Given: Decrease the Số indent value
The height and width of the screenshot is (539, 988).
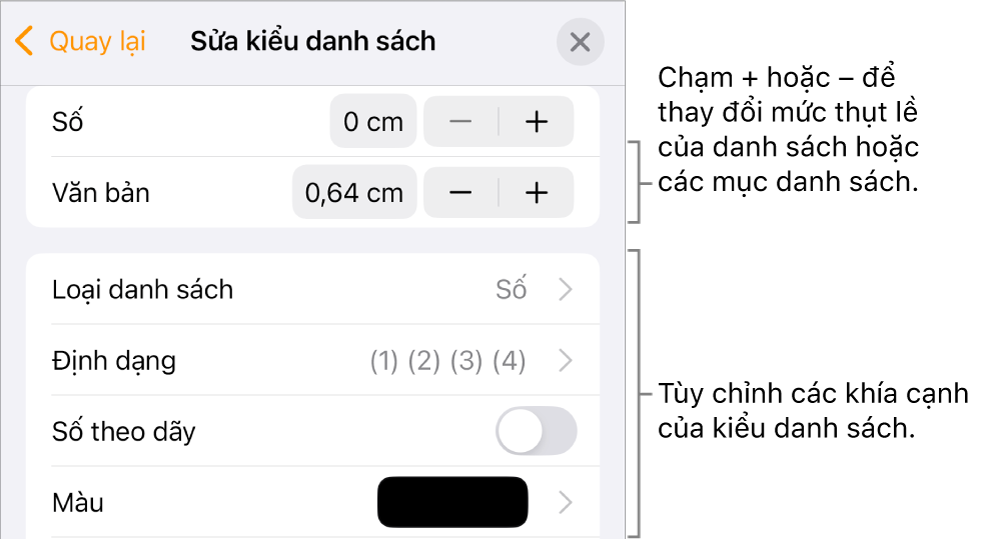Looking at the screenshot, I should click(x=460, y=122).
